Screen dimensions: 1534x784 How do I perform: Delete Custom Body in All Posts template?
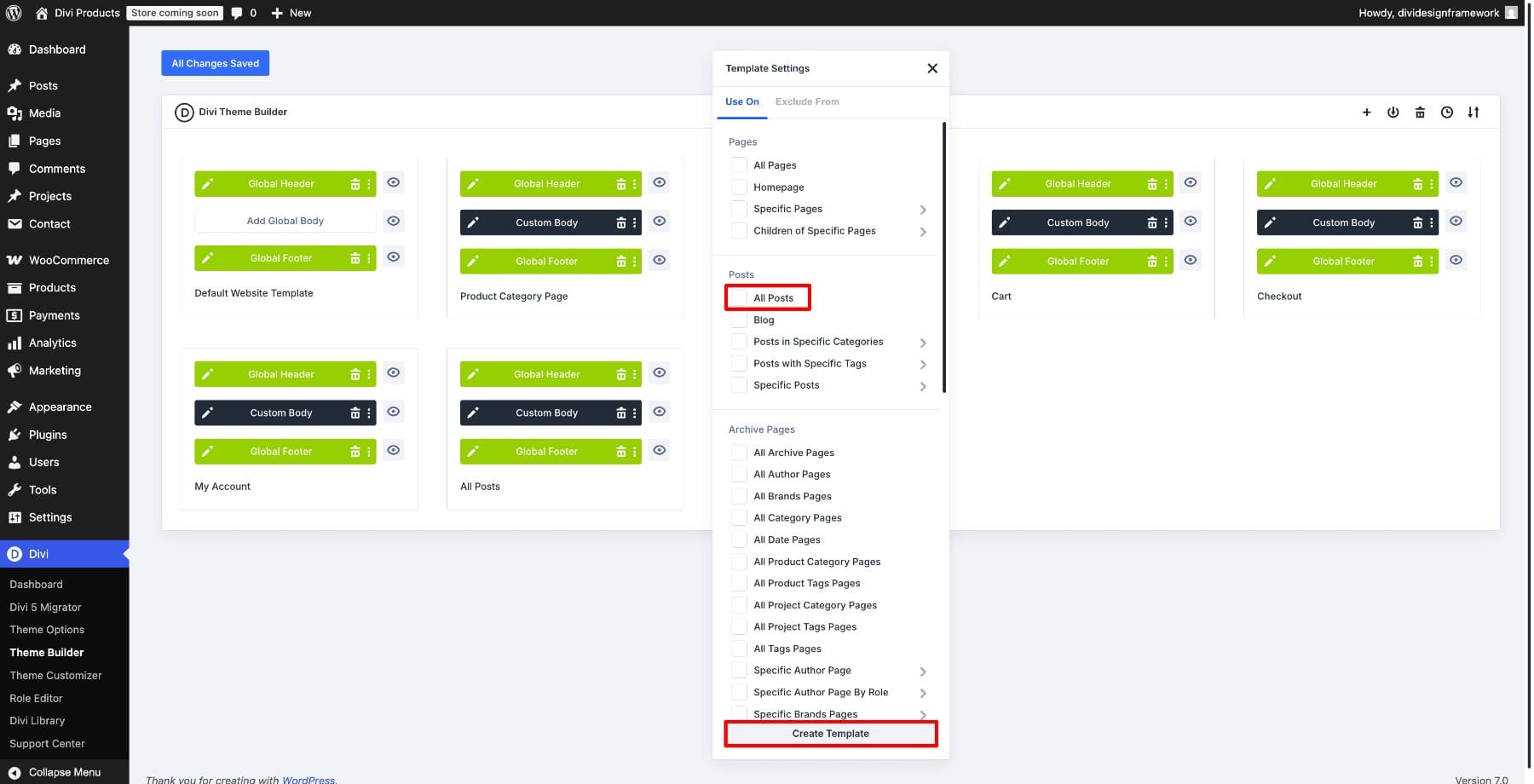(x=621, y=413)
